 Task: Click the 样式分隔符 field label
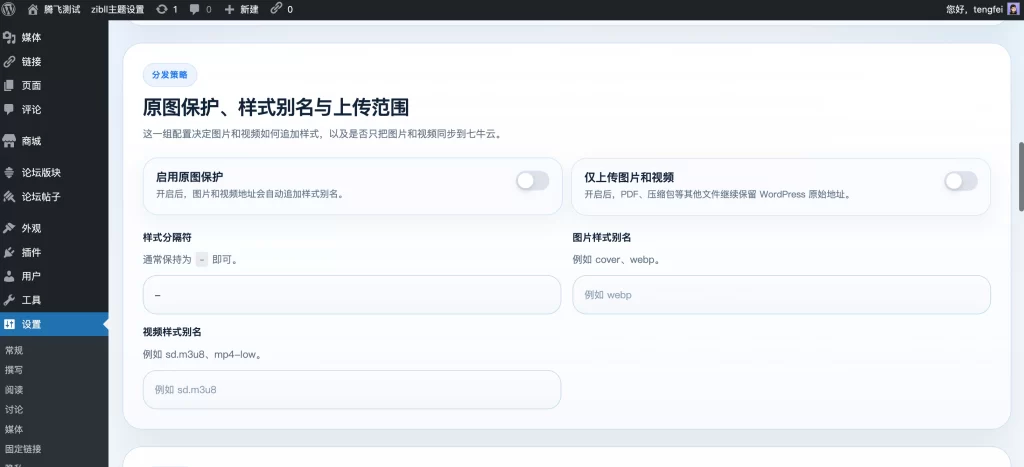click(x=167, y=238)
